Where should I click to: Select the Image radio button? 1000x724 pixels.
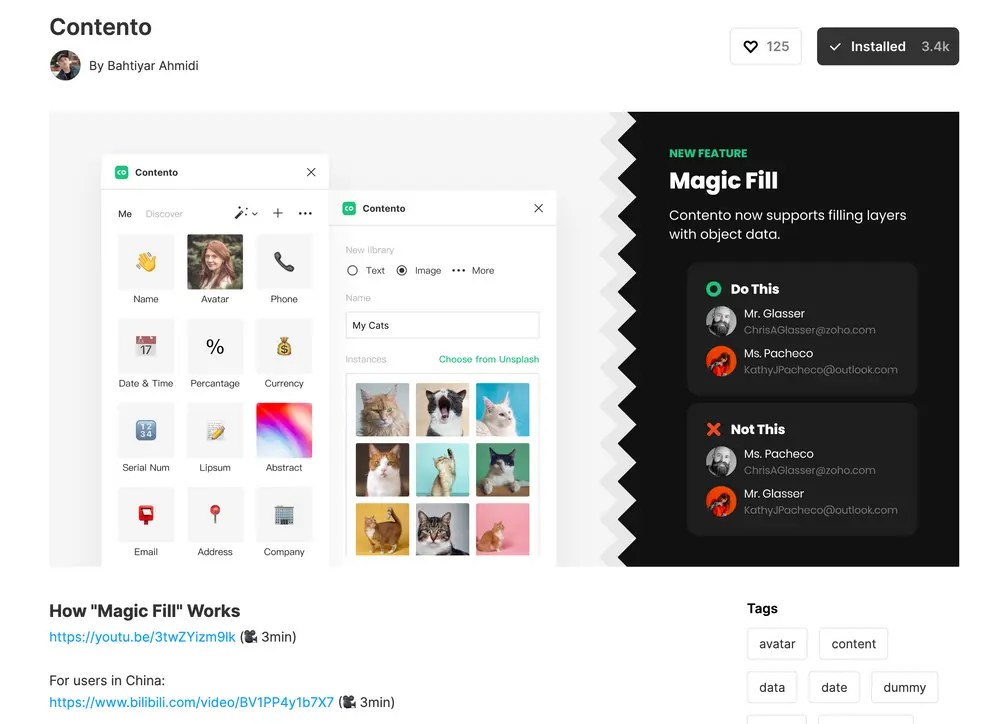click(x=401, y=270)
